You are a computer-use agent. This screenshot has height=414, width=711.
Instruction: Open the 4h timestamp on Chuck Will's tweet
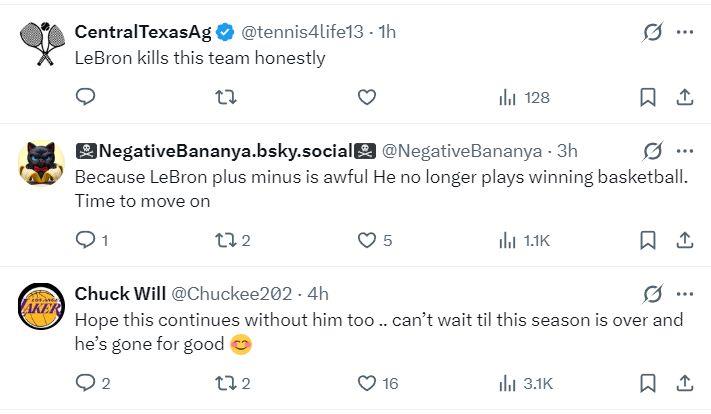[x=318, y=293]
